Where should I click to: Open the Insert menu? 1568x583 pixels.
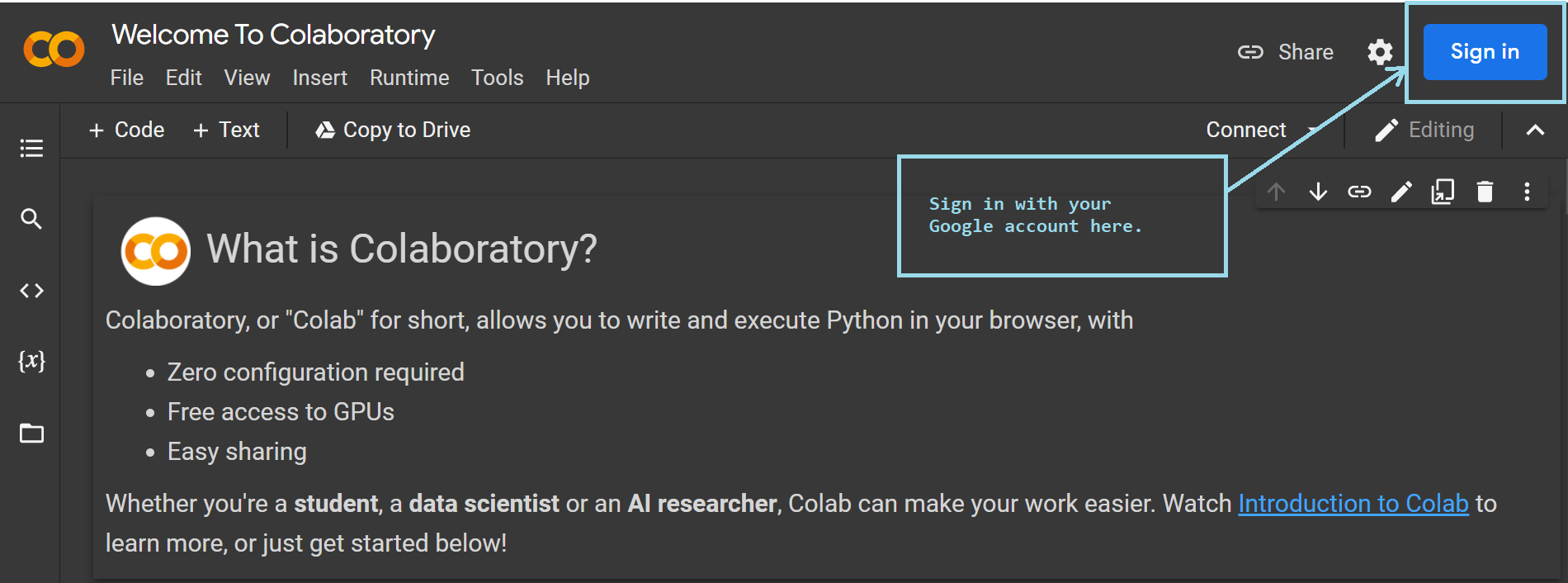coord(319,78)
